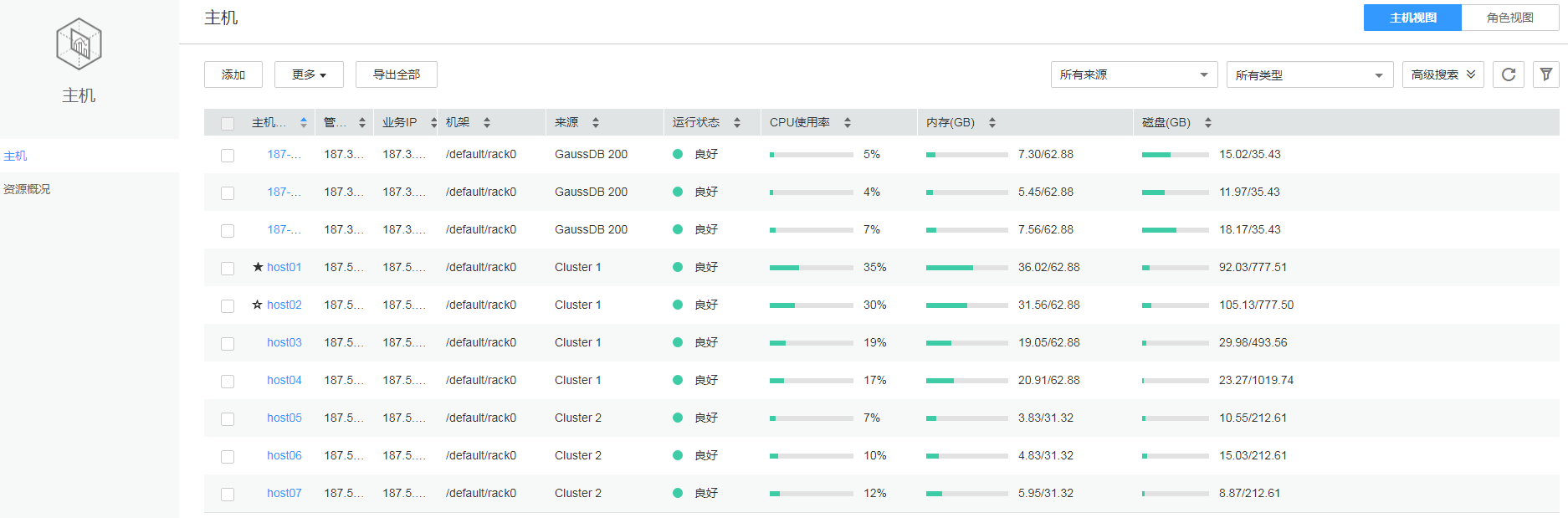The height and width of the screenshot is (518, 1568).
Task: Check the host07 row checkbox
Action: [x=228, y=494]
